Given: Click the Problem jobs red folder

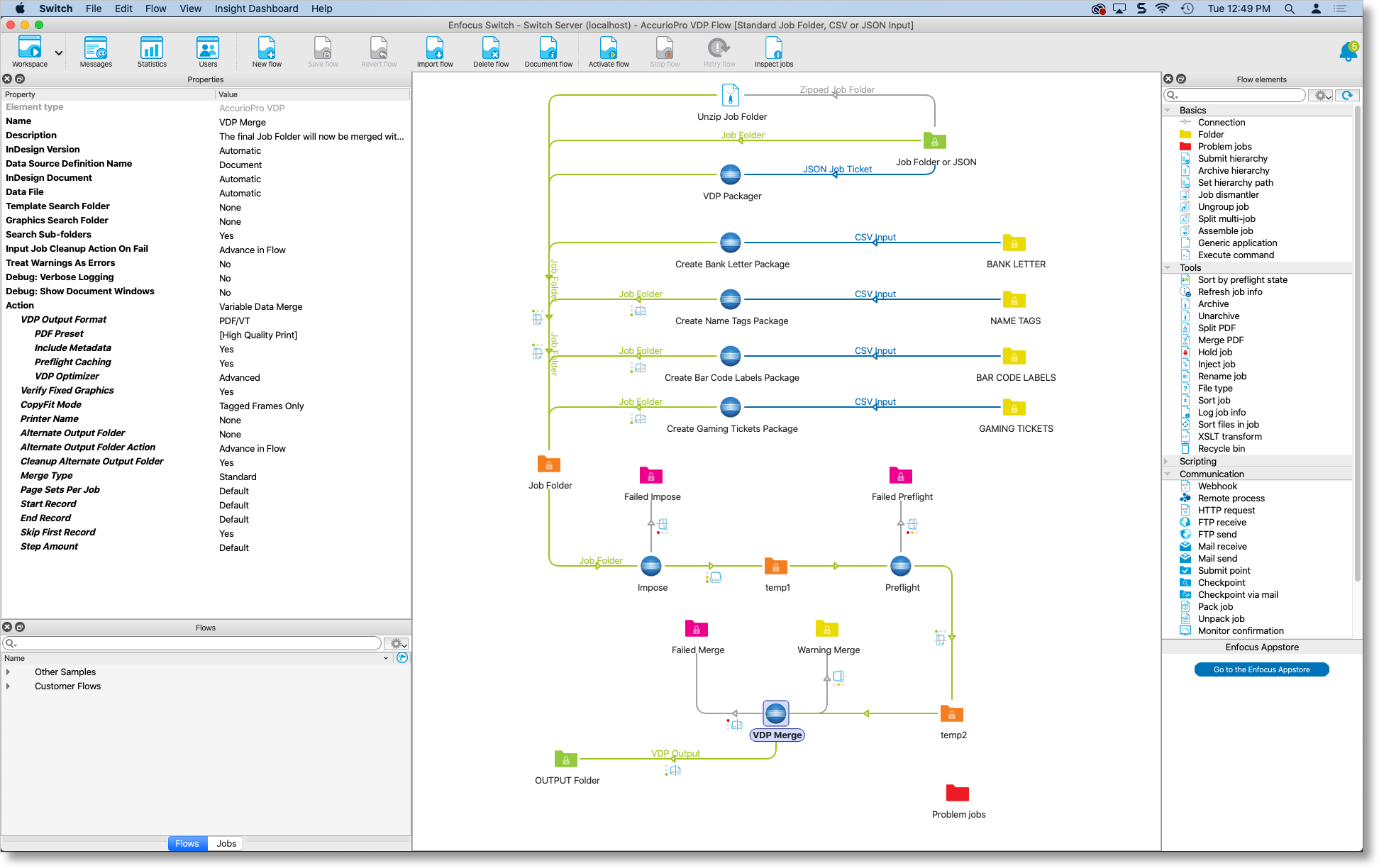Looking at the screenshot, I should click(x=957, y=793).
